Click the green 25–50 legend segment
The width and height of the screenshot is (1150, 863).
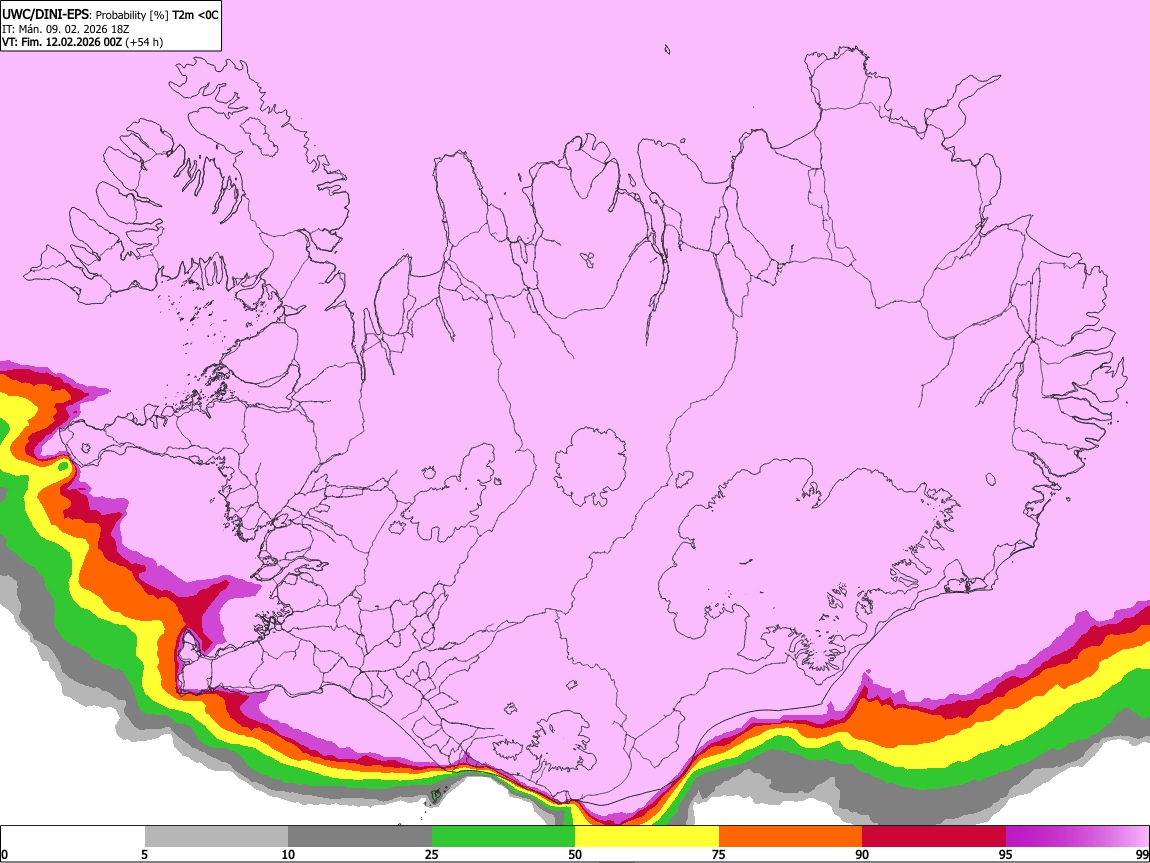503,837
